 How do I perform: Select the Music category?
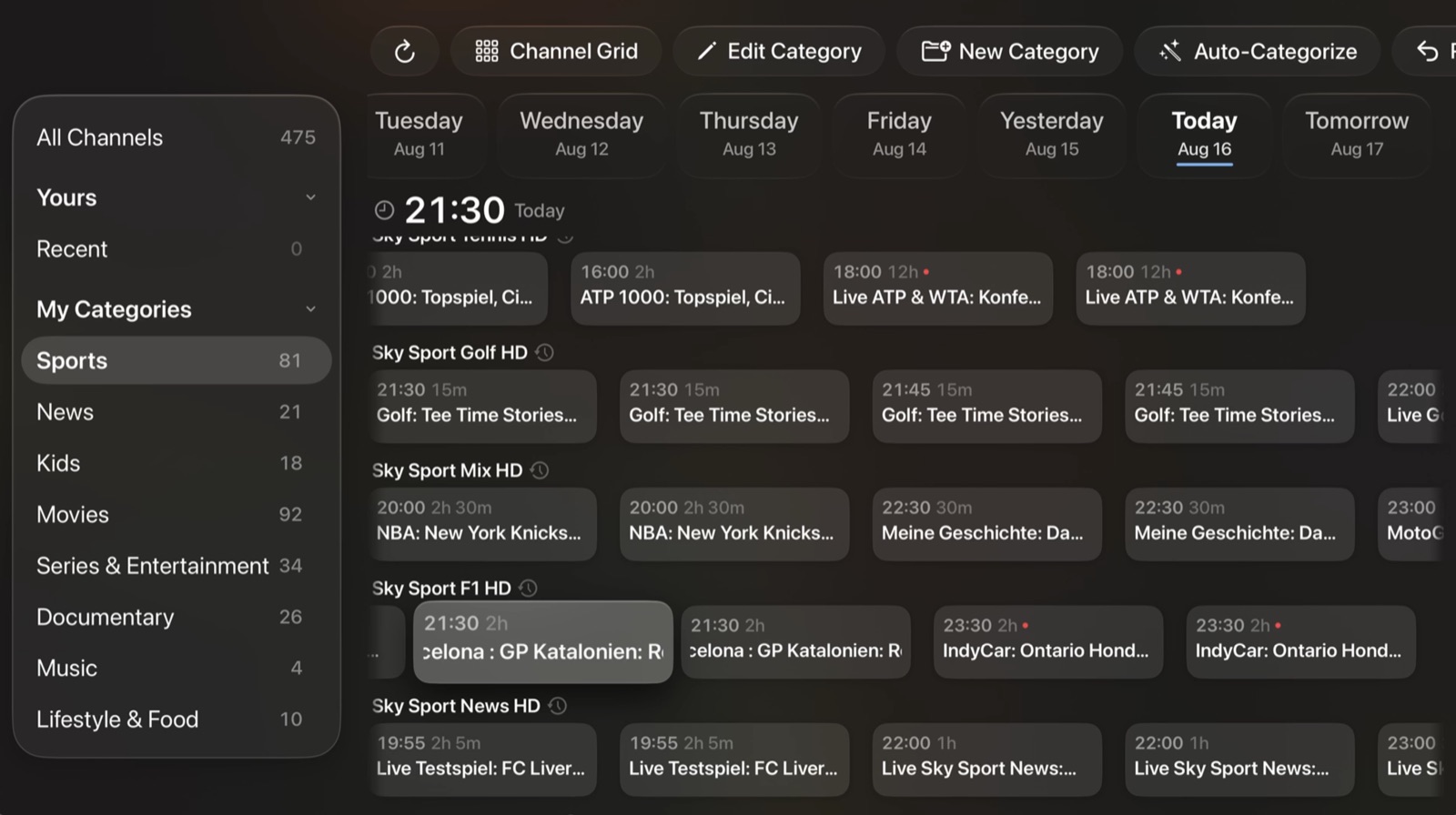(x=177, y=668)
